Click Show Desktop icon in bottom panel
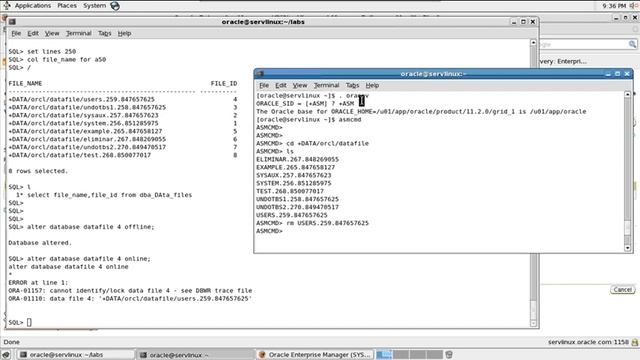This screenshot has width=640, height=360. 6,355
